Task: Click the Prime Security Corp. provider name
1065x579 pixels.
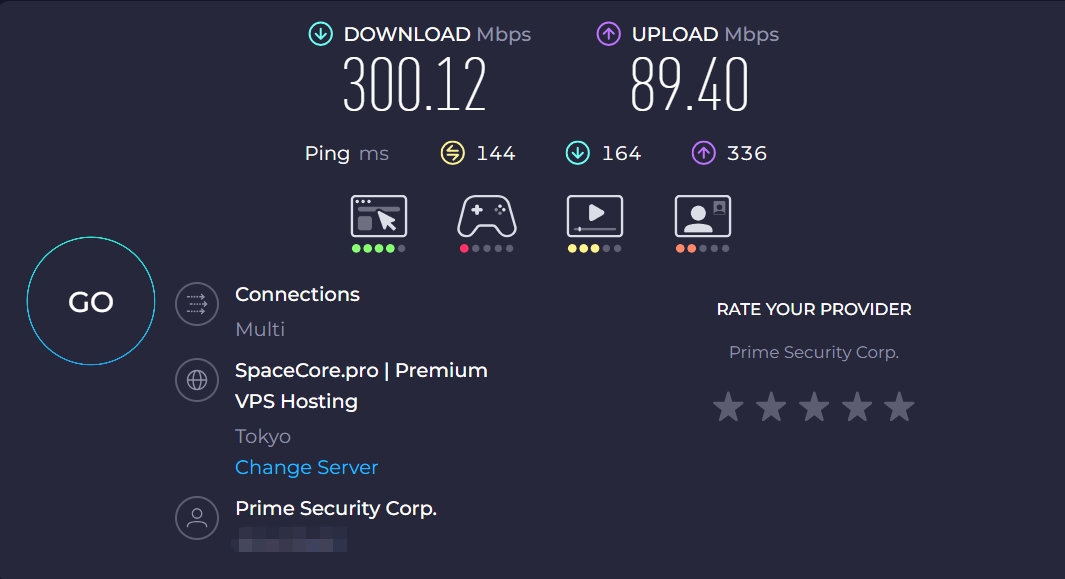Action: point(336,508)
